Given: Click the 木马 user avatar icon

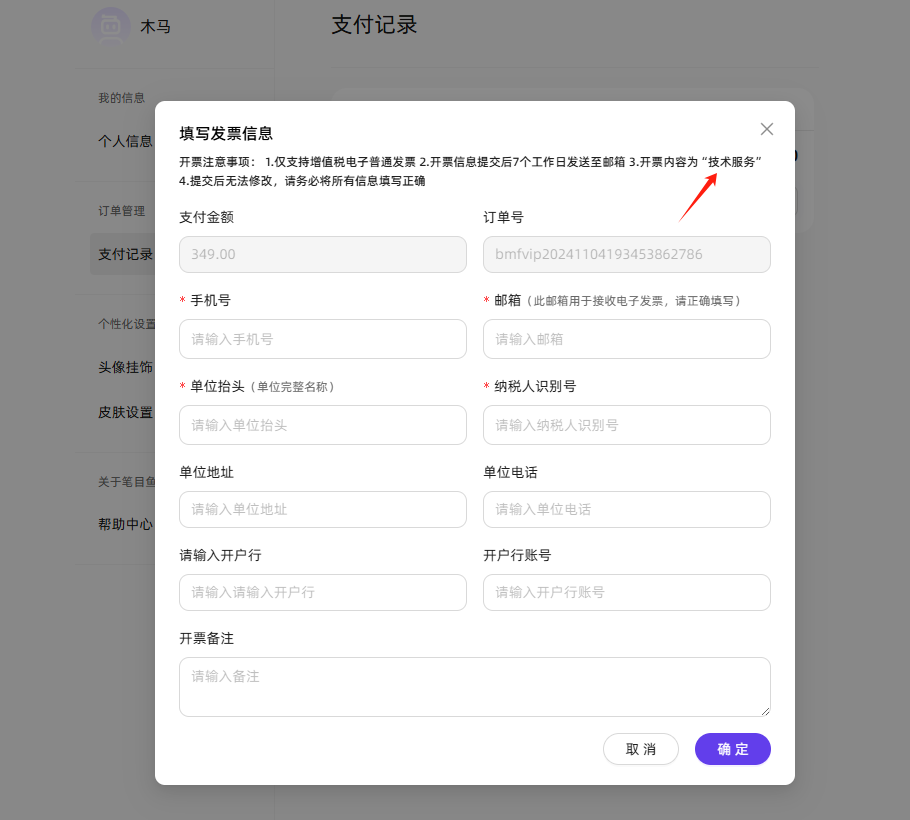Looking at the screenshot, I should (111, 26).
